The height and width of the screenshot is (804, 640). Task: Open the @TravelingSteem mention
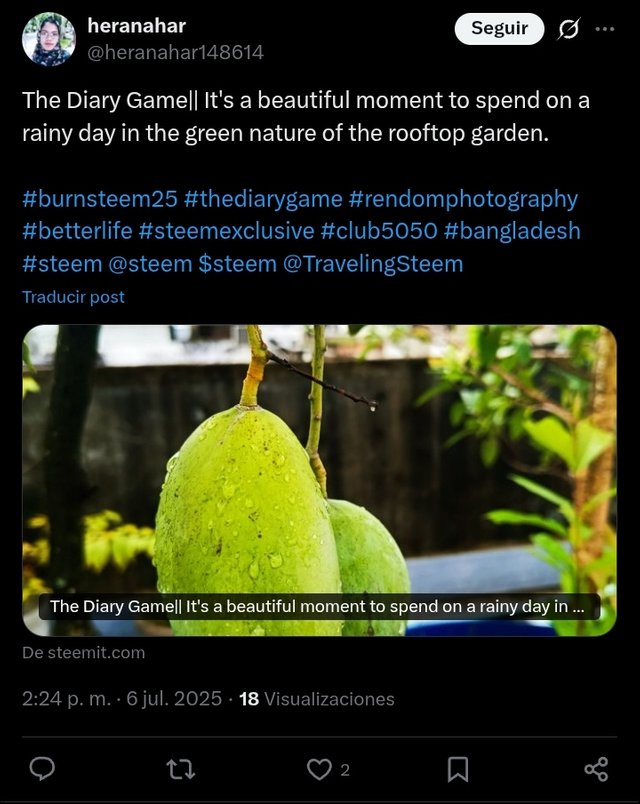point(373,264)
